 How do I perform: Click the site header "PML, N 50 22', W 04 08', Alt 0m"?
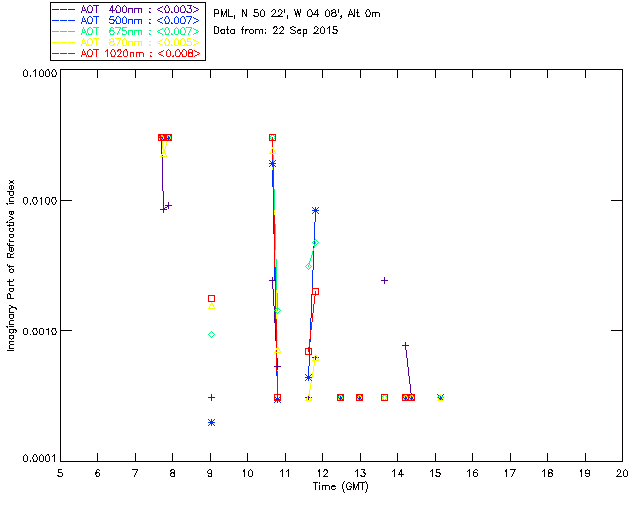coord(297,14)
